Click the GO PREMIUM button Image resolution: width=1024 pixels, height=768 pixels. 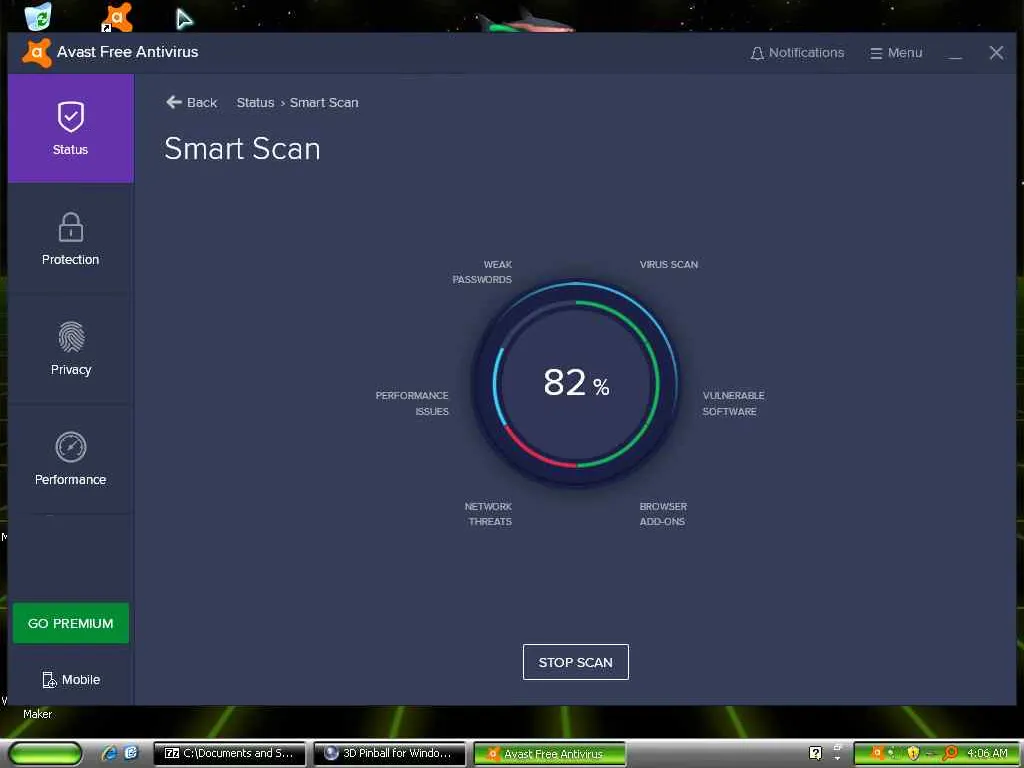(71, 623)
